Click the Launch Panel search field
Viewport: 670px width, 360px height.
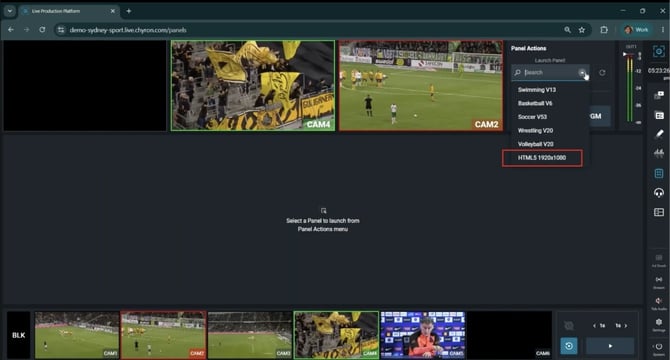coord(549,73)
